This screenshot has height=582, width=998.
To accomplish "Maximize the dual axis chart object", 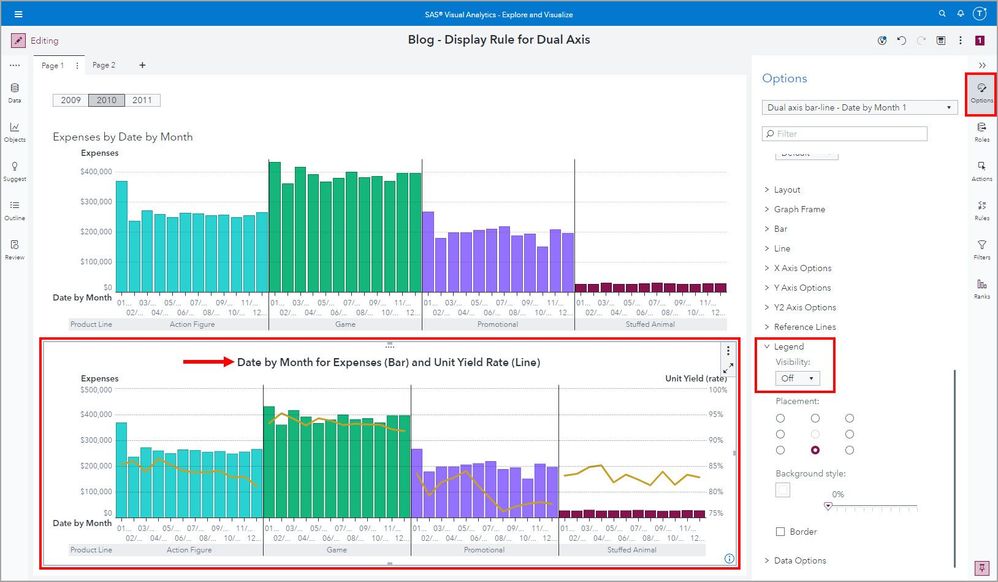I will (x=728, y=368).
